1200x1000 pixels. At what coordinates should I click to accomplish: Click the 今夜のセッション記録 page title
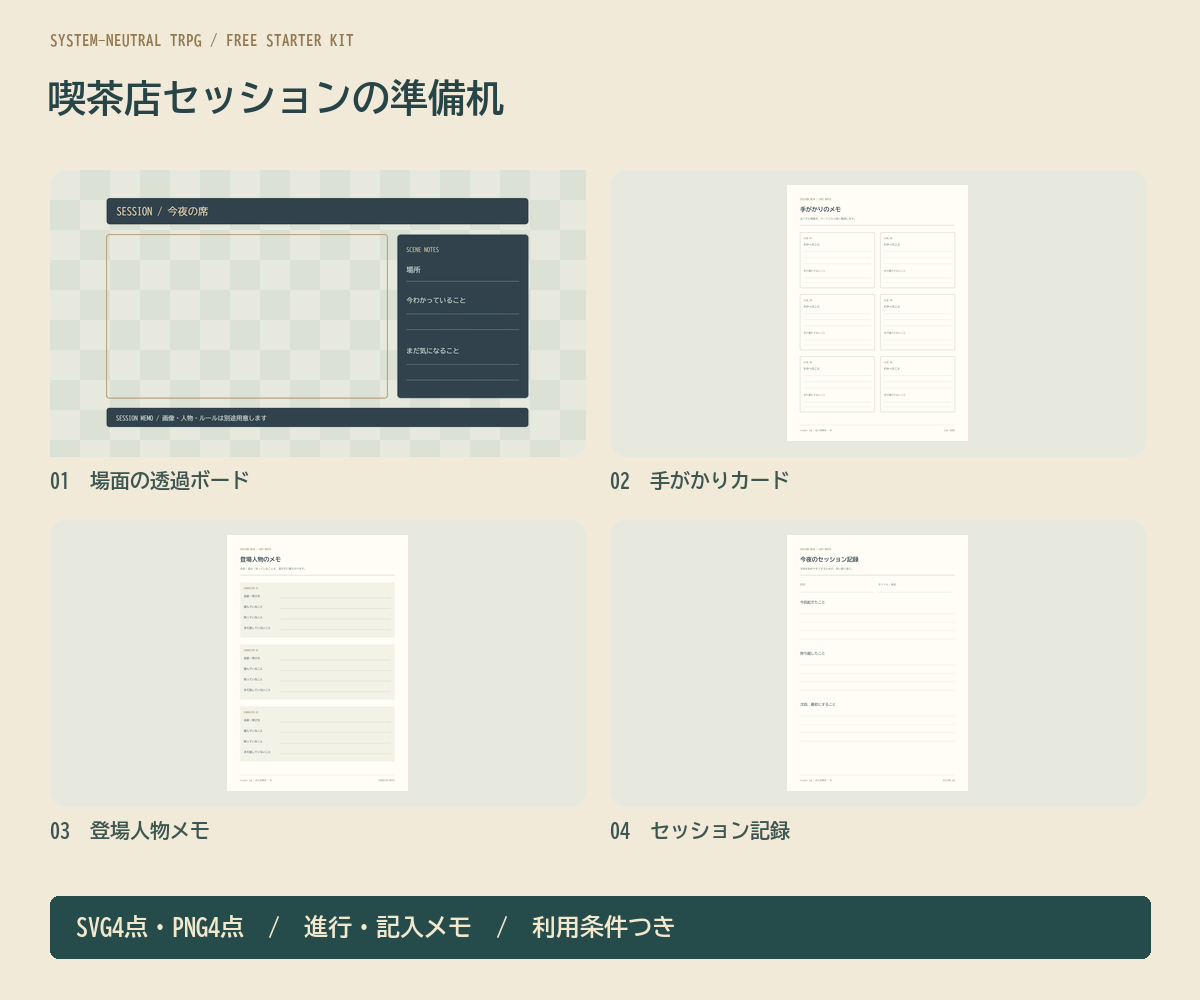829,559
